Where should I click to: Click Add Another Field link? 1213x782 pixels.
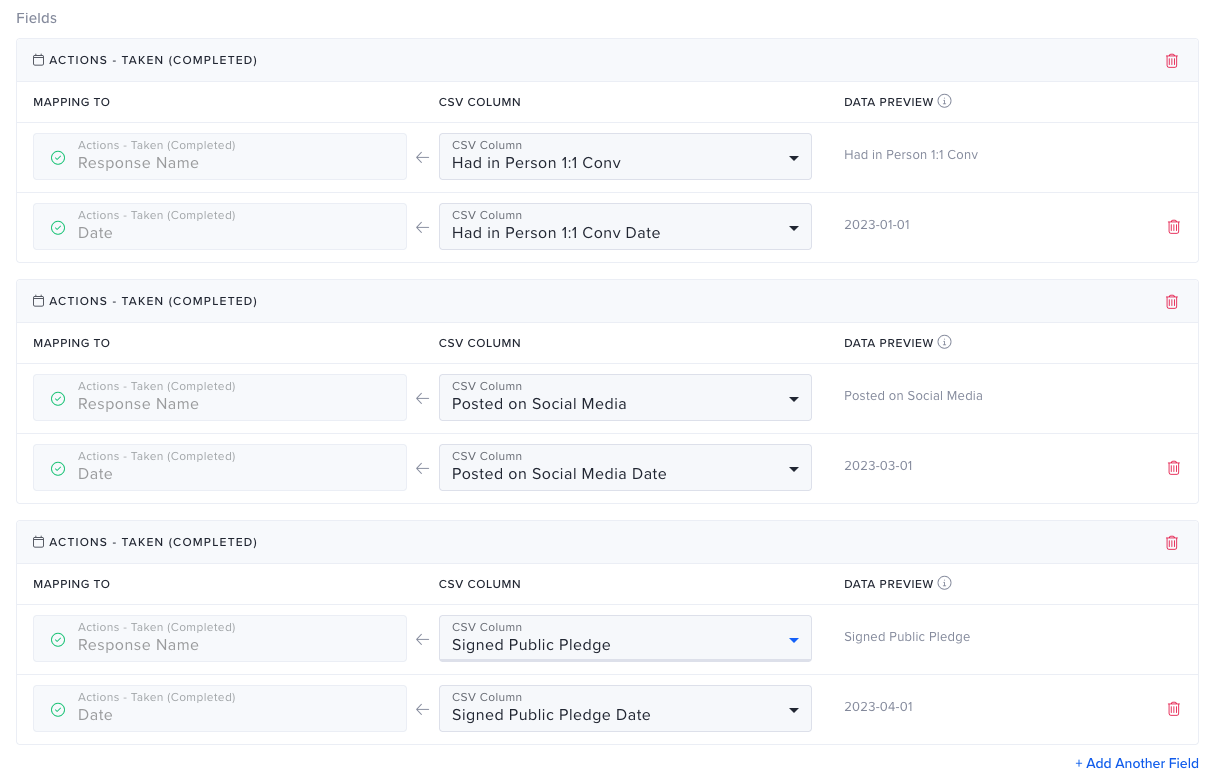point(1136,763)
